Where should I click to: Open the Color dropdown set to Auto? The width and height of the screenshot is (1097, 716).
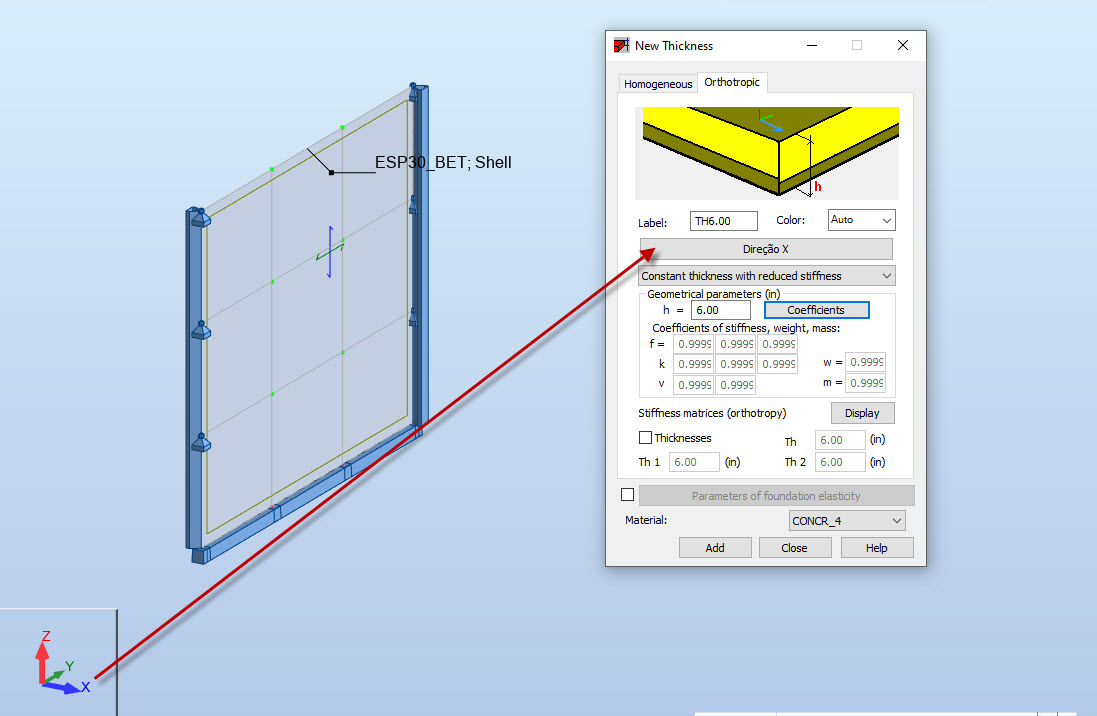861,220
